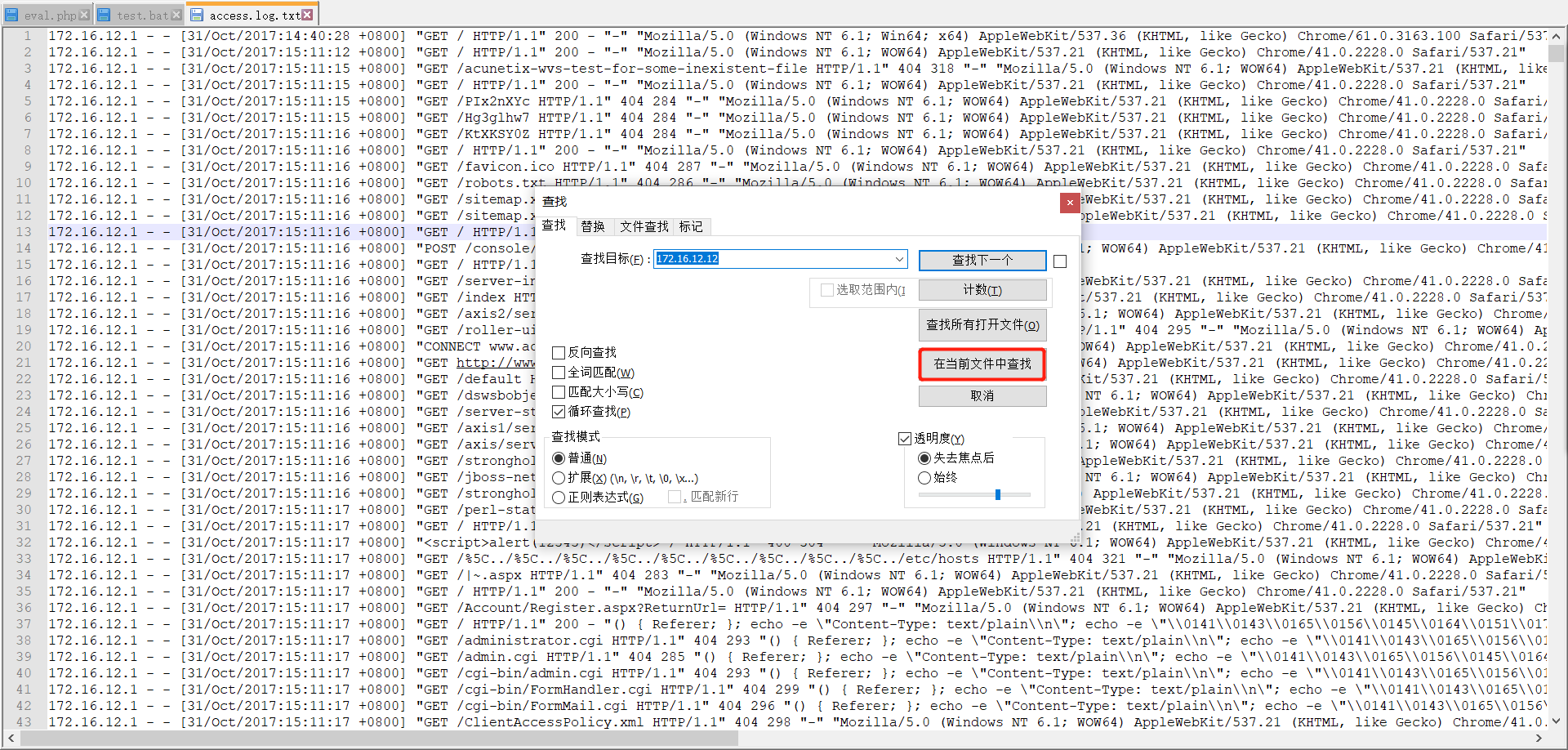Close the 查找 dialog with the red X
The width and height of the screenshot is (1568, 750).
(1070, 203)
